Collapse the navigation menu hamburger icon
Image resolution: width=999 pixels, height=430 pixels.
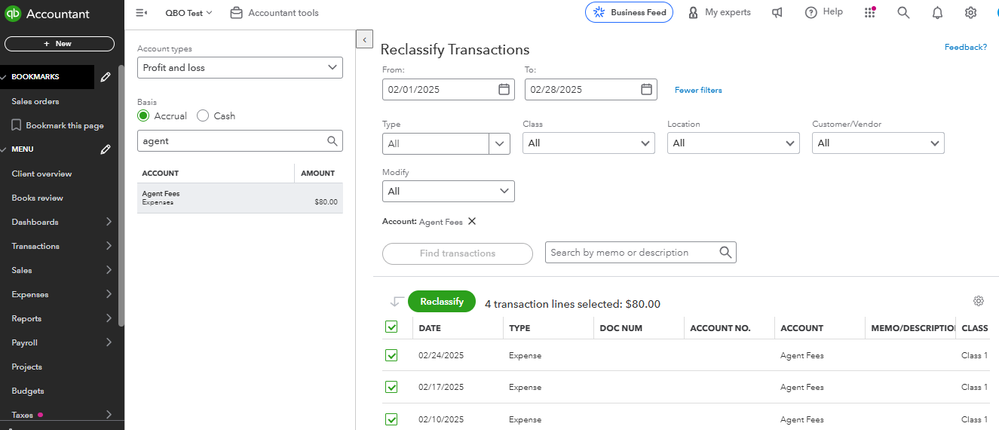click(x=141, y=13)
